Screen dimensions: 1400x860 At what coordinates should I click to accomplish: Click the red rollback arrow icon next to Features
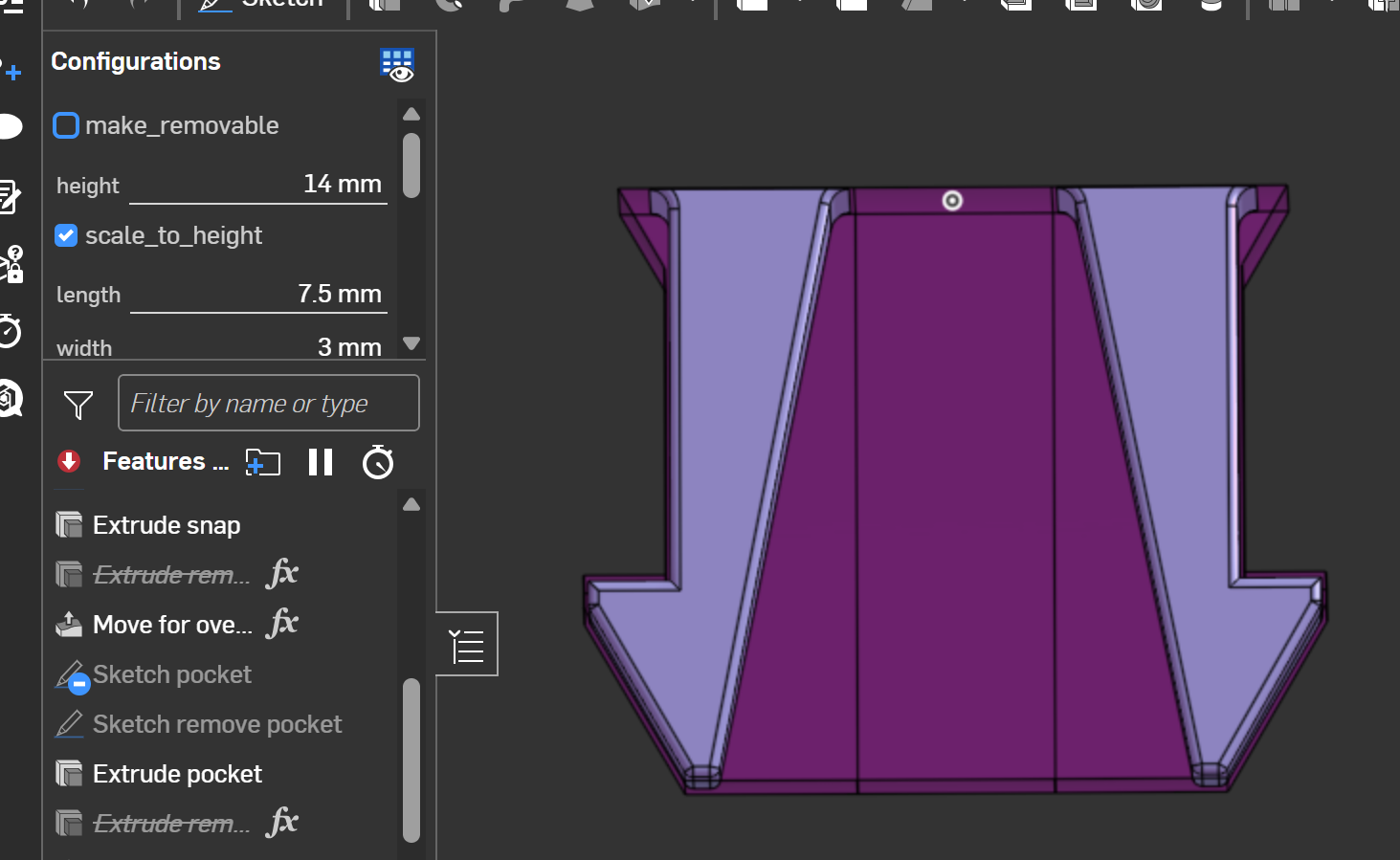pos(69,461)
